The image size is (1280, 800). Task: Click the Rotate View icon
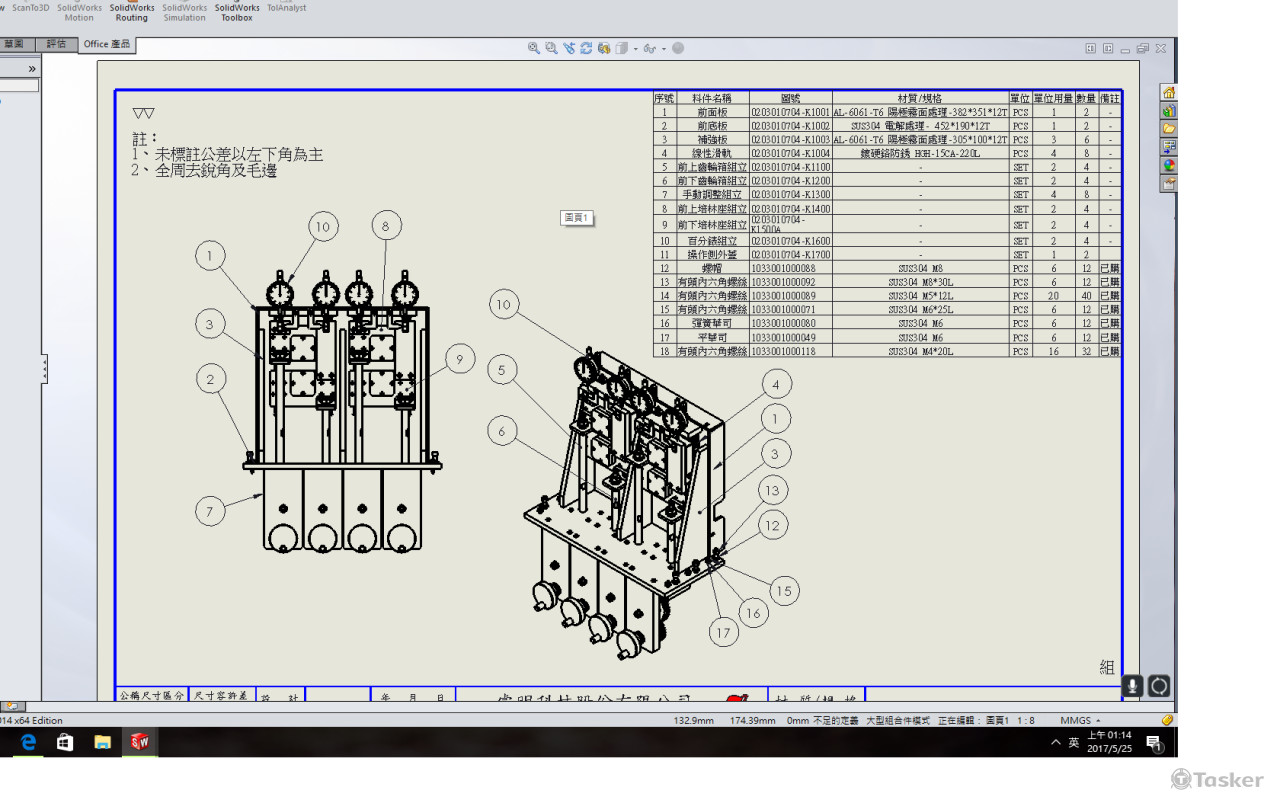pos(586,48)
